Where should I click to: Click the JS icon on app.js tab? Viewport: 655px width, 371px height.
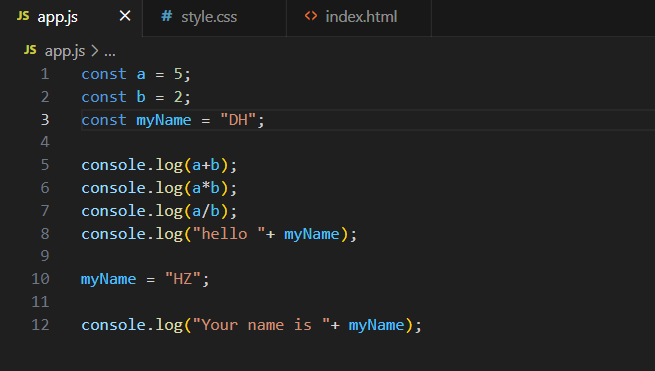tap(23, 16)
